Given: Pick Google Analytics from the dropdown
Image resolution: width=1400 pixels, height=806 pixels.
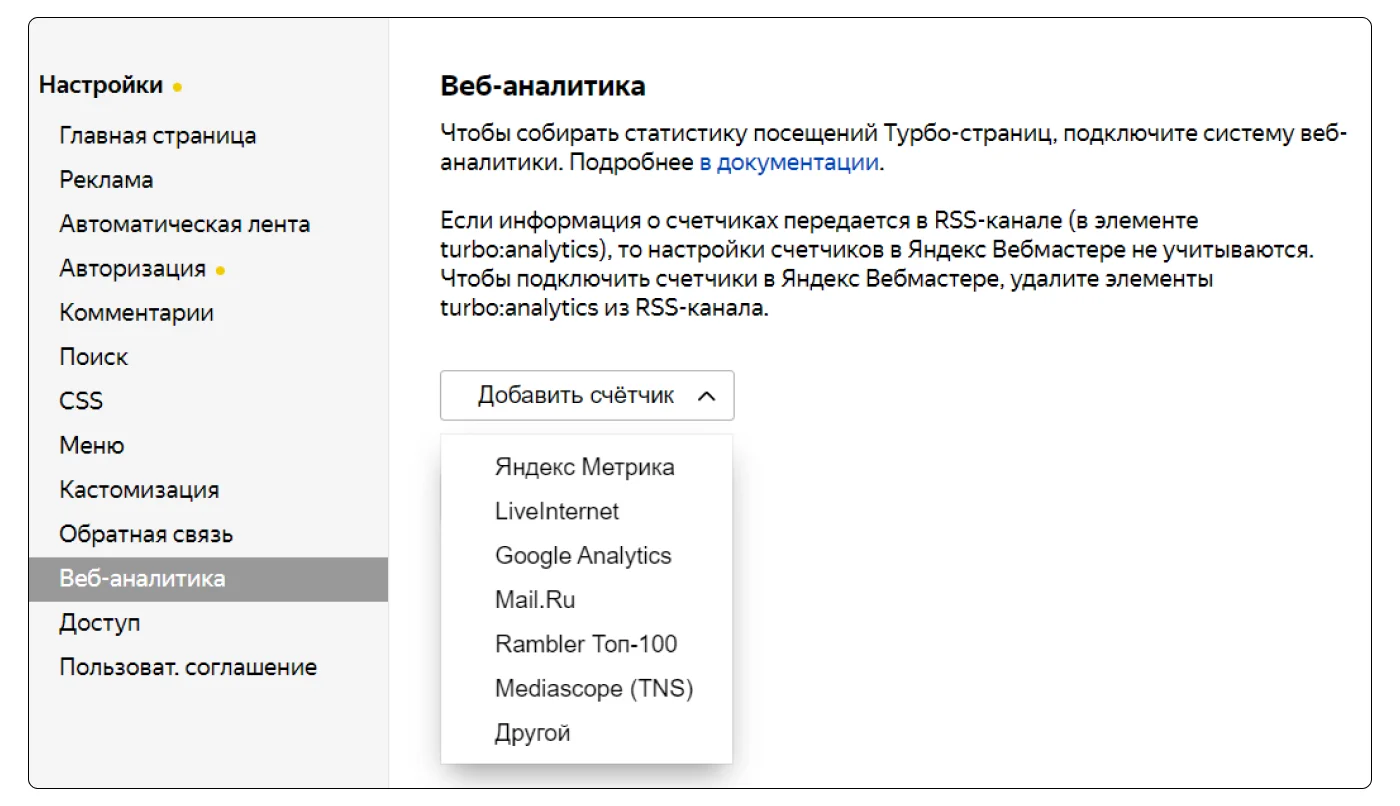Looking at the screenshot, I should 583,555.
